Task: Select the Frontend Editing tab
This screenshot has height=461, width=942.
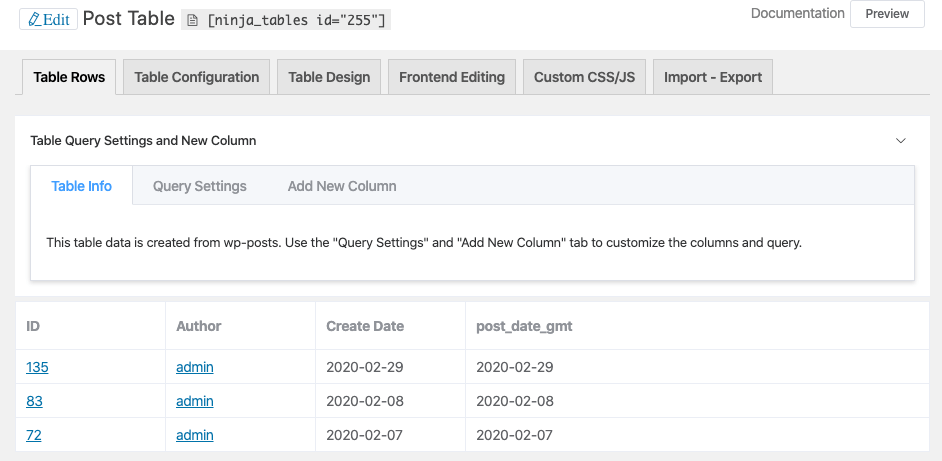Action: [451, 77]
